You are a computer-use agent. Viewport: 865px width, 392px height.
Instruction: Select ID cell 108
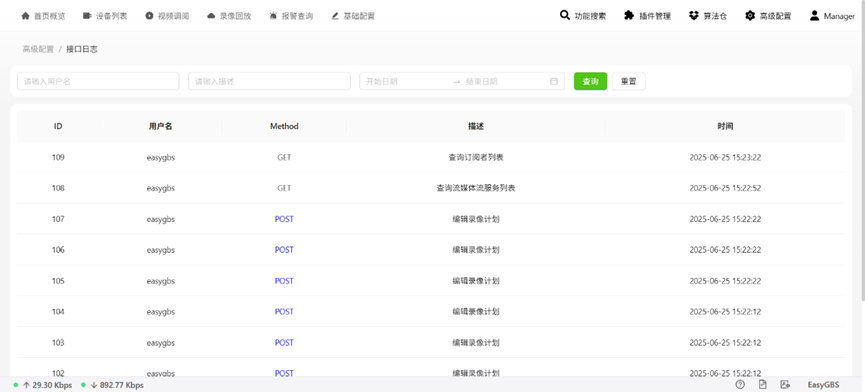pos(58,188)
